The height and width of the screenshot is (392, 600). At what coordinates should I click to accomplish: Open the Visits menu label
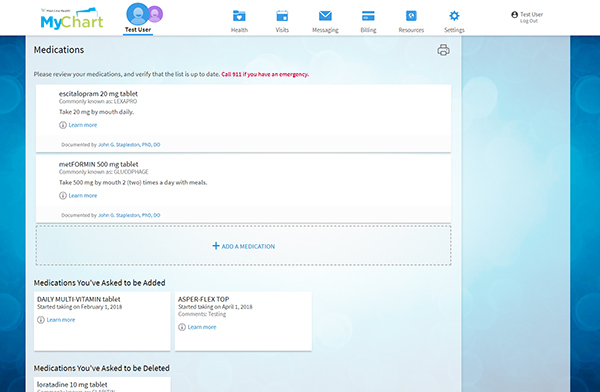point(282,30)
